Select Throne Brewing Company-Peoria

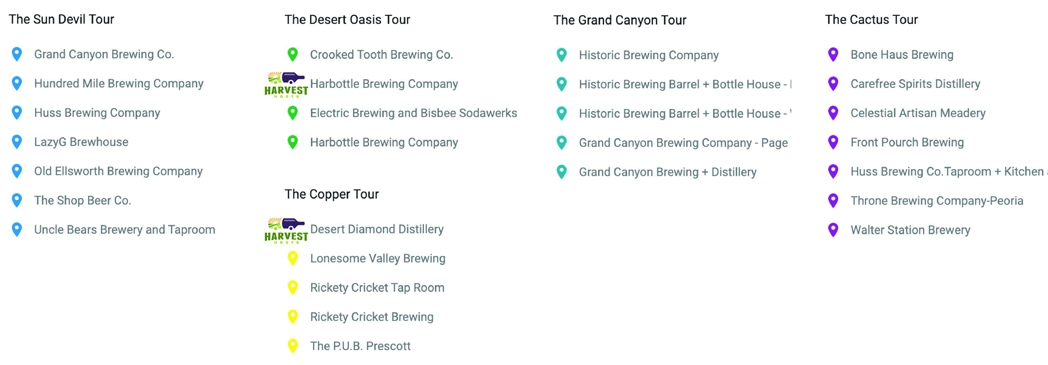click(936, 201)
